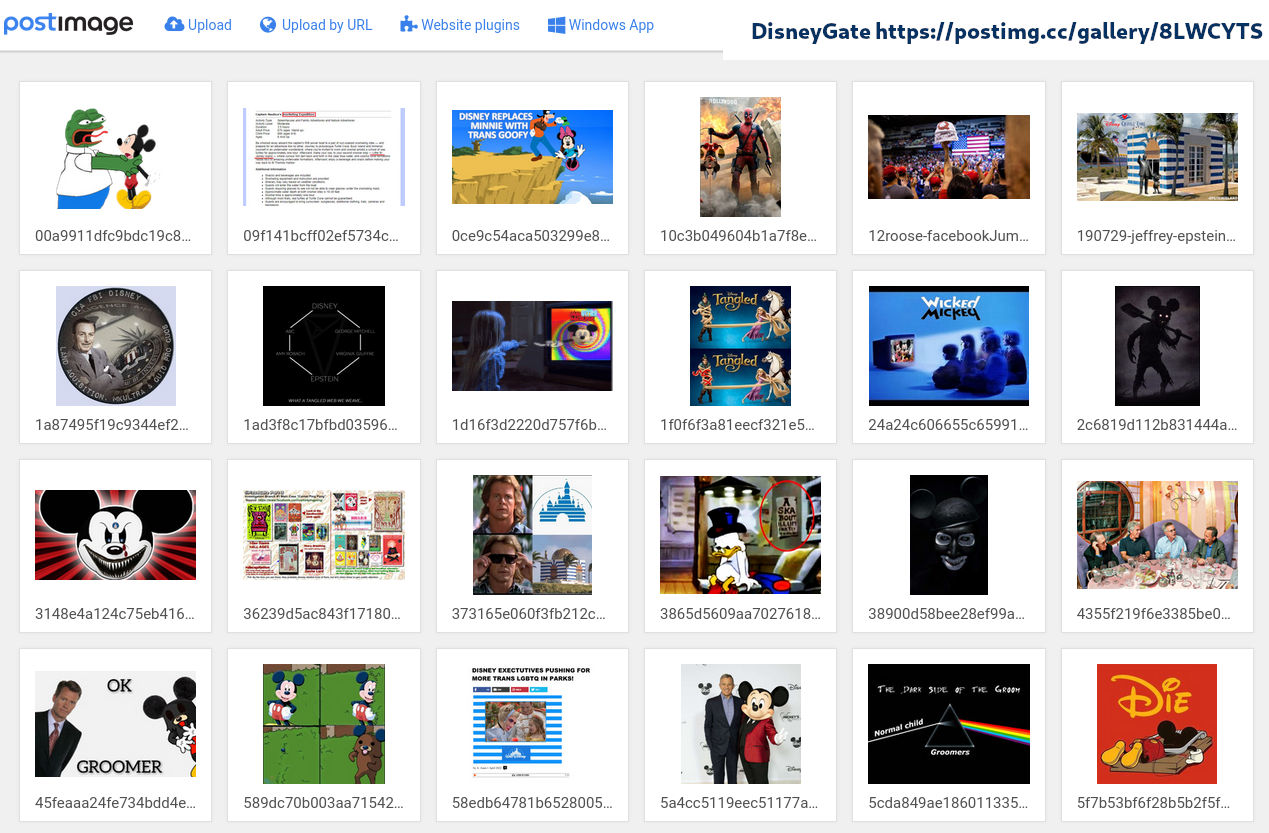The height and width of the screenshot is (833, 1269).
Task: Open the man posing with Mickey thumbnail
Action: pyautogui.click(x=740, y=724)
